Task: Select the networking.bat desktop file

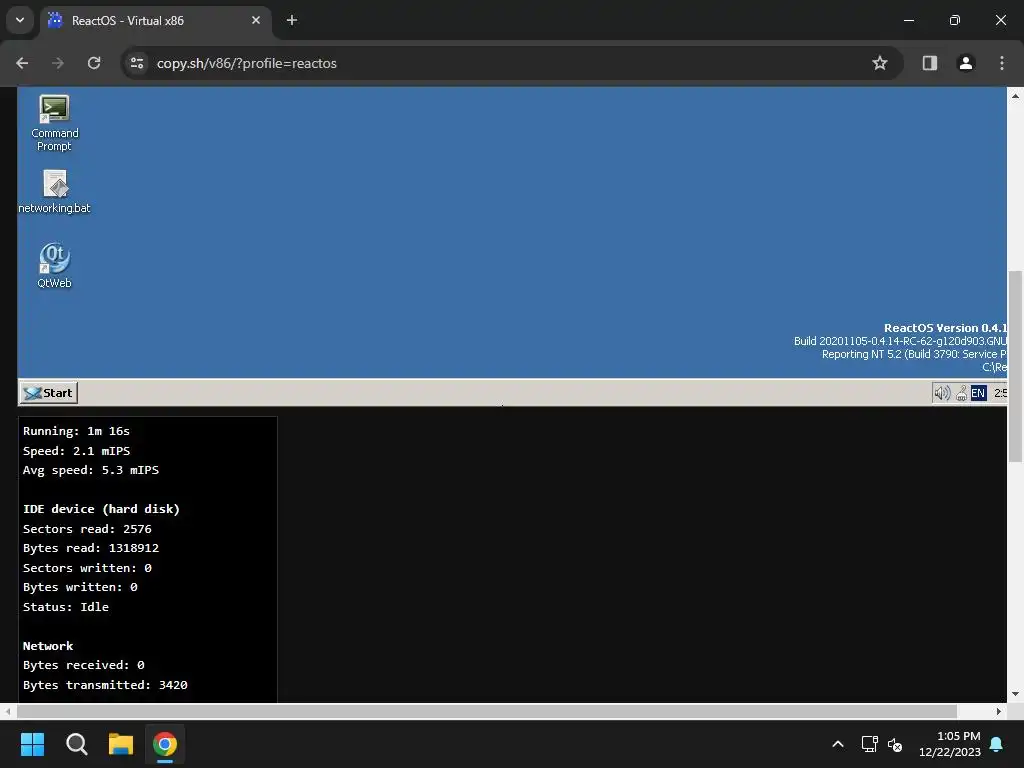Action: click(x=54, y=191)
